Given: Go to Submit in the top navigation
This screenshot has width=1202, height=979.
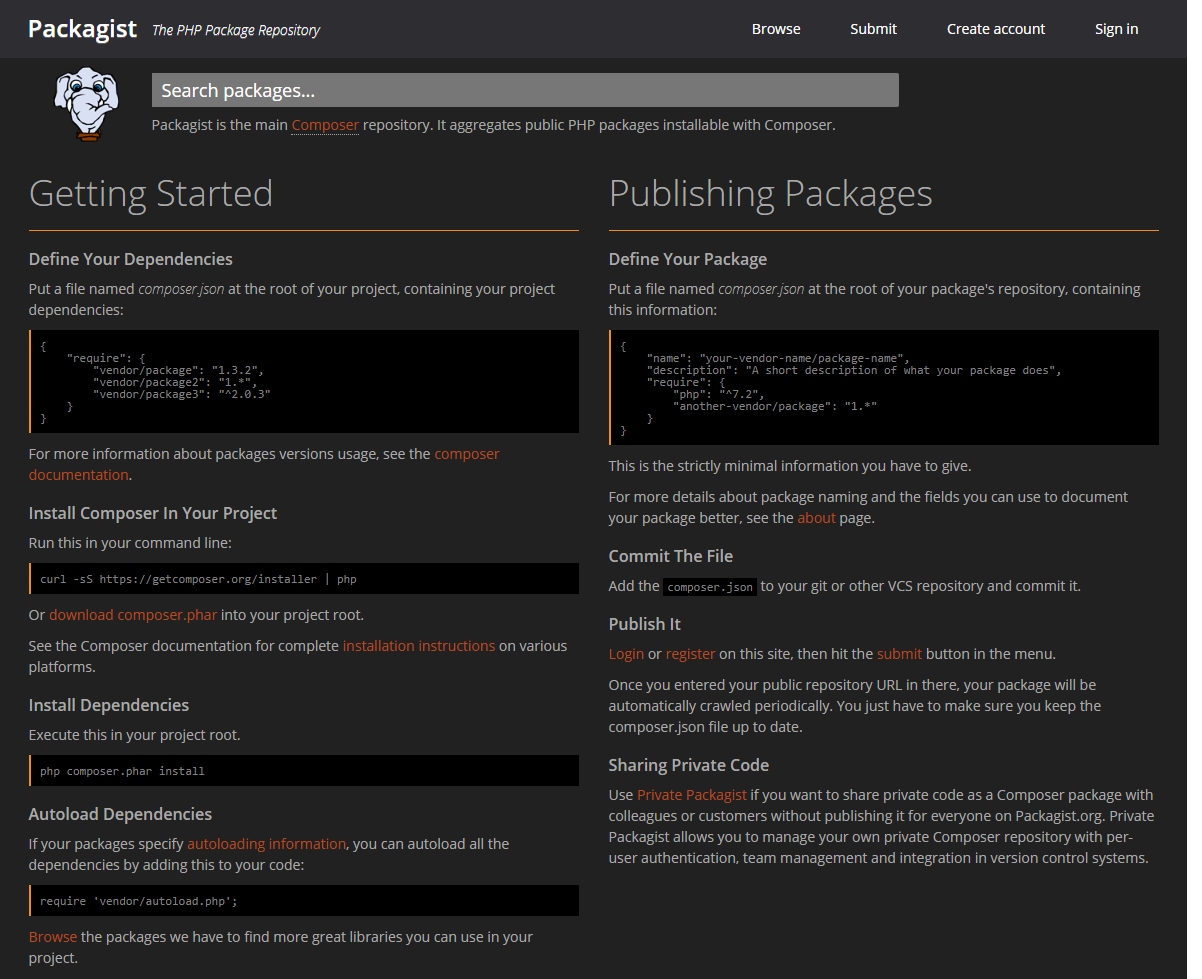Looking at the screenshot, I should click(x=873, y=29).
